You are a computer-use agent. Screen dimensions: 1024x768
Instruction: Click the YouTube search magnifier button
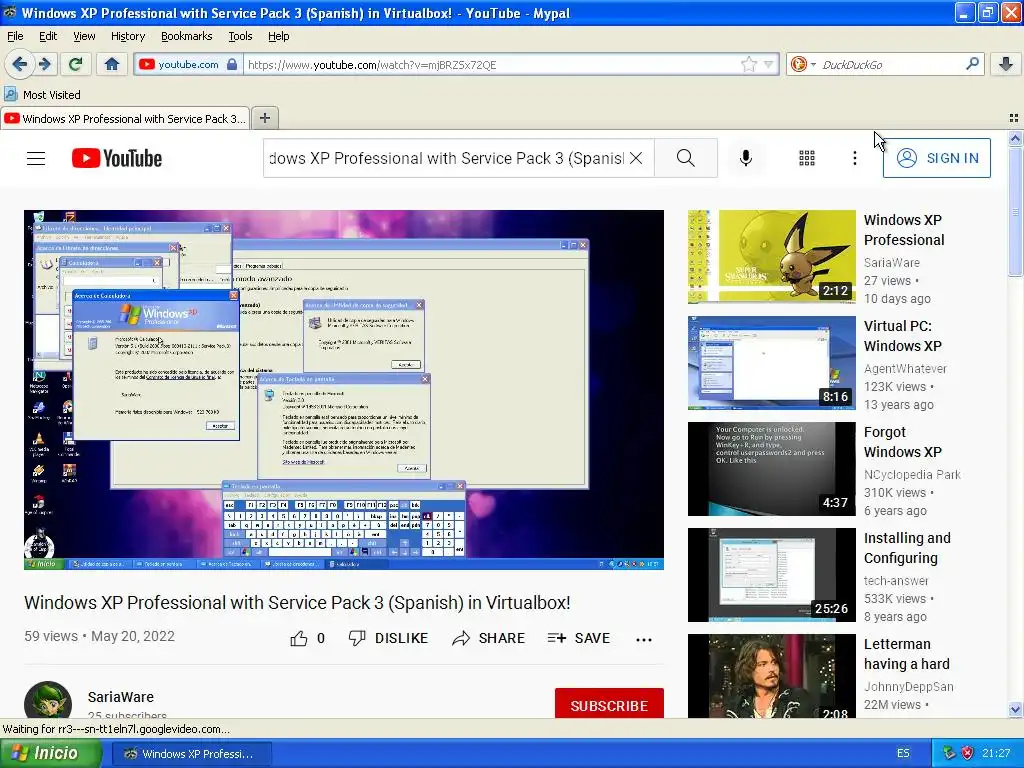686,158
